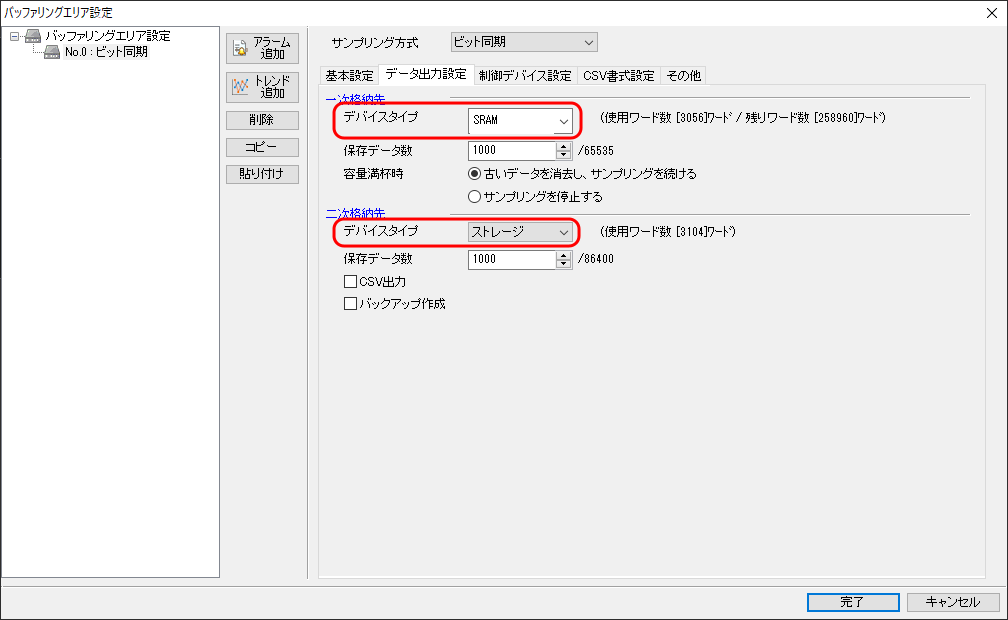This screenshot has width=1008, height=620.
Task: Select 古いデータを消去し、サンプリングを続ける radio option
Action: pyautogui.click(x=475, y=174)
